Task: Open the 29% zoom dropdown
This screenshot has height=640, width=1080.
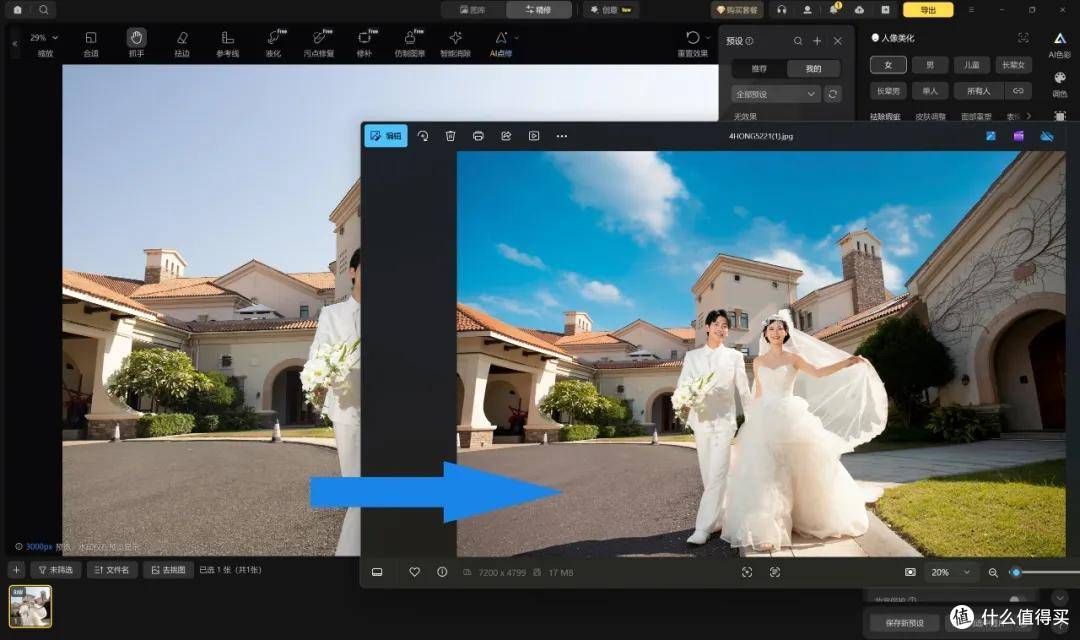Action: (x=44, y=38)
